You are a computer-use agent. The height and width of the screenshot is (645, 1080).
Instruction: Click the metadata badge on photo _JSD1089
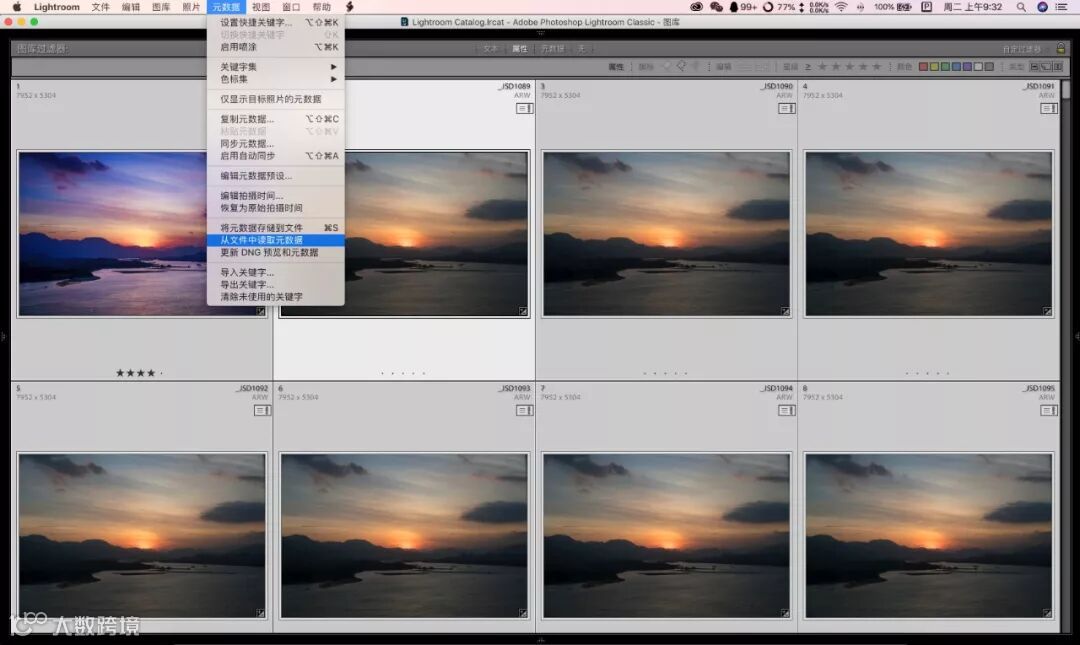point(524,108)
